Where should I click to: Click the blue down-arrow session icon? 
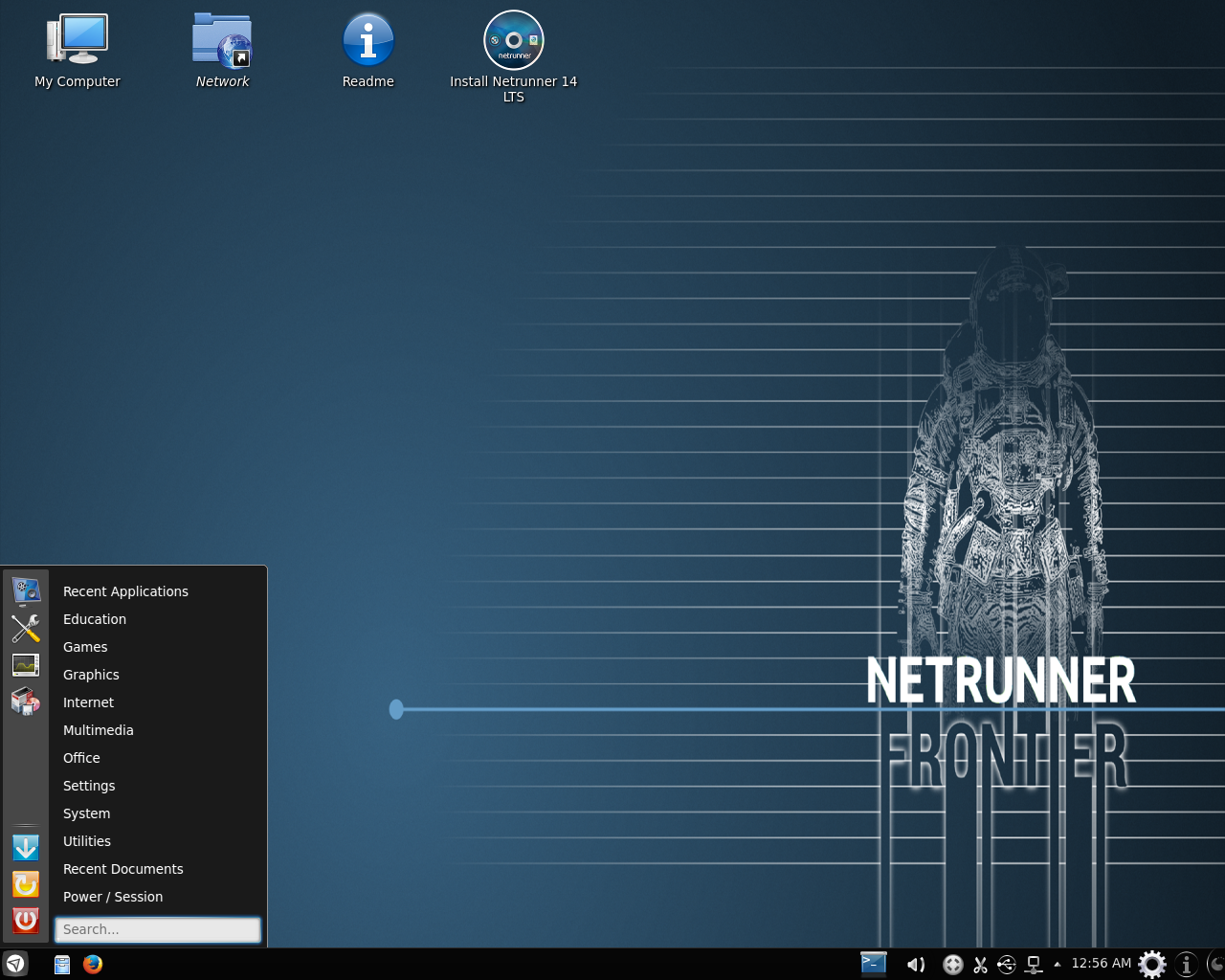pos(26,847)
